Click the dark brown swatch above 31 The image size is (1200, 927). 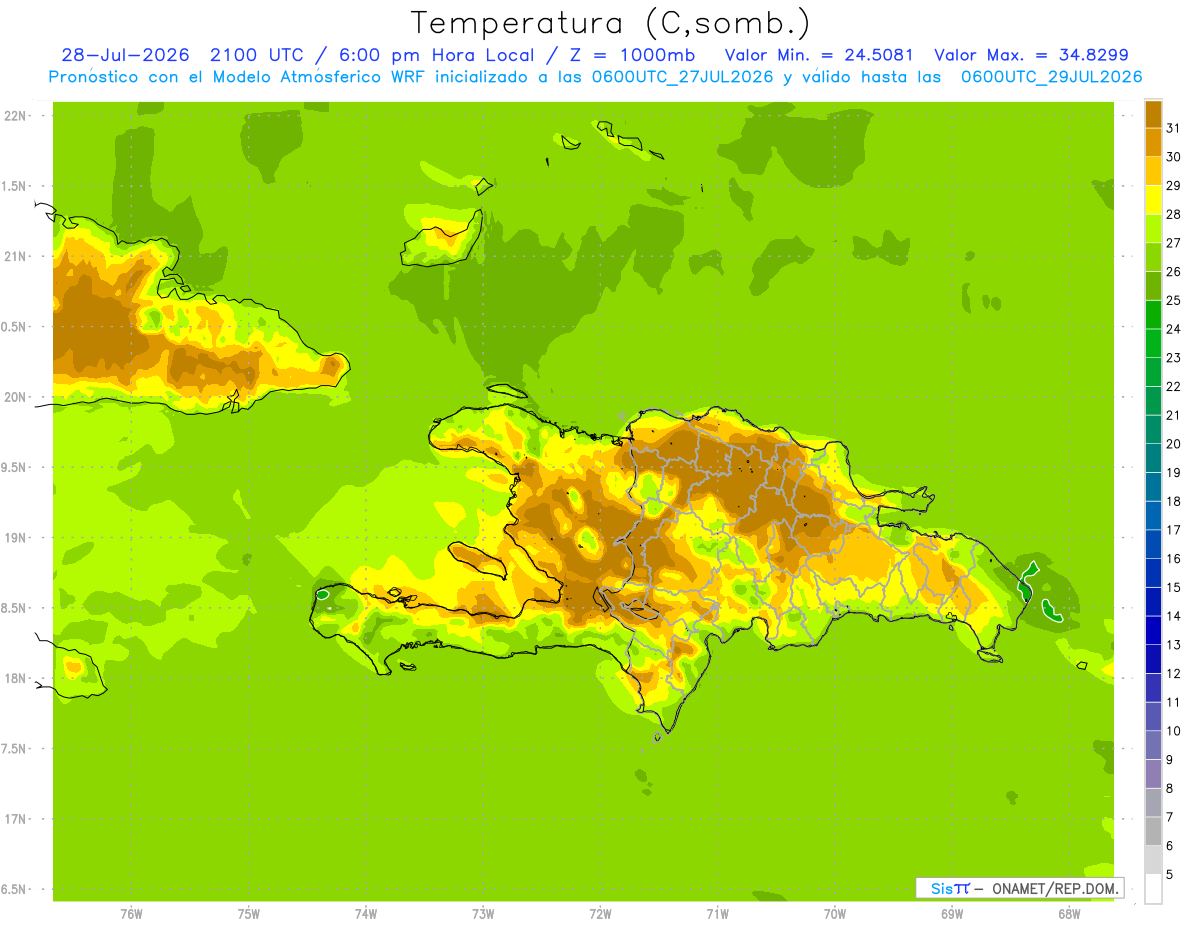coord(1153,113)
